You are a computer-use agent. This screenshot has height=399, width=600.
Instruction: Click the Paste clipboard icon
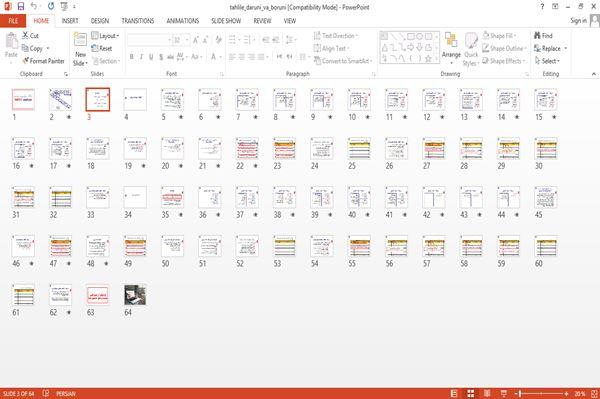[x=11, y=41]
